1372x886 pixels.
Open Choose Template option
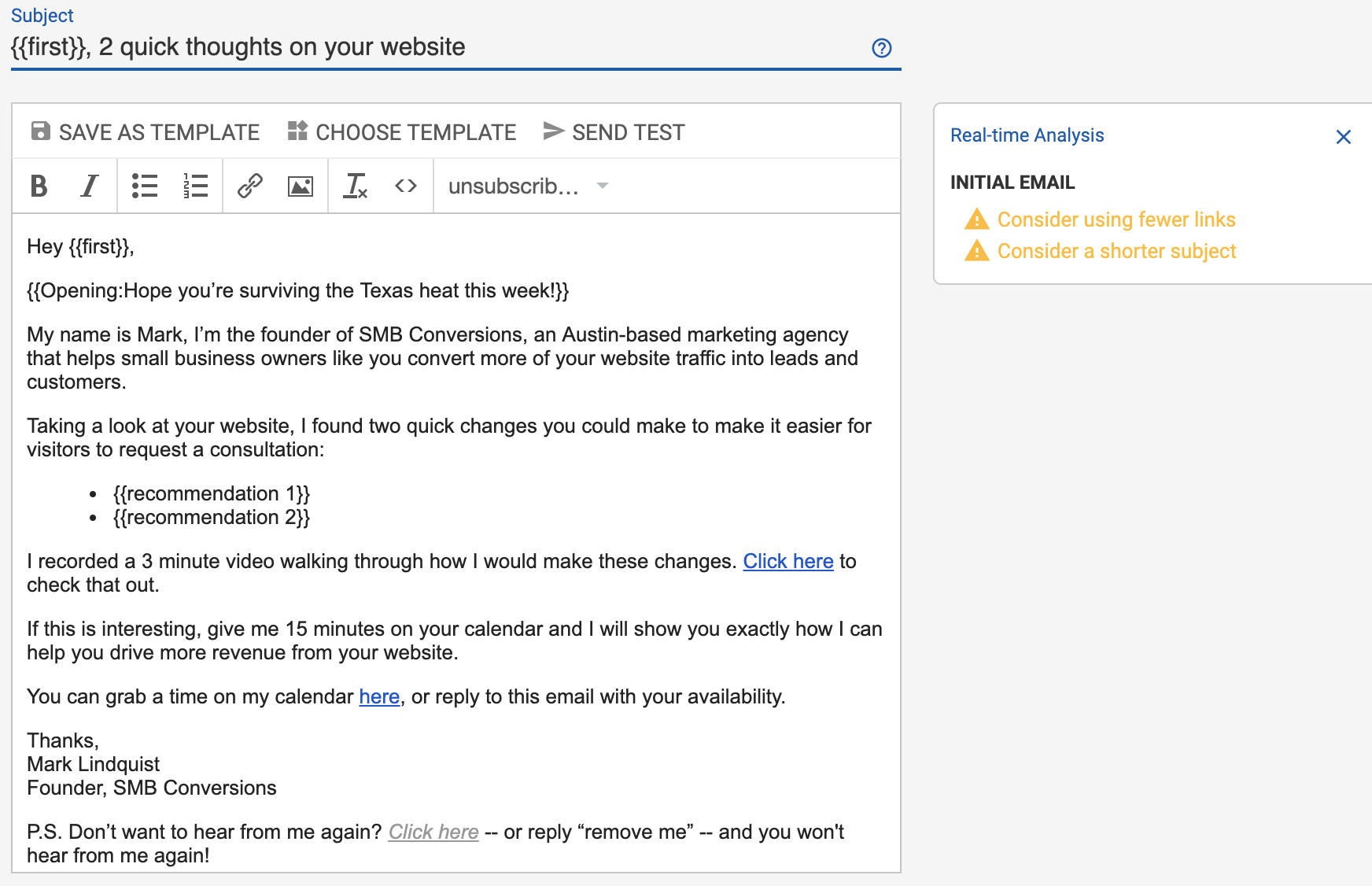tap(402, 132)
